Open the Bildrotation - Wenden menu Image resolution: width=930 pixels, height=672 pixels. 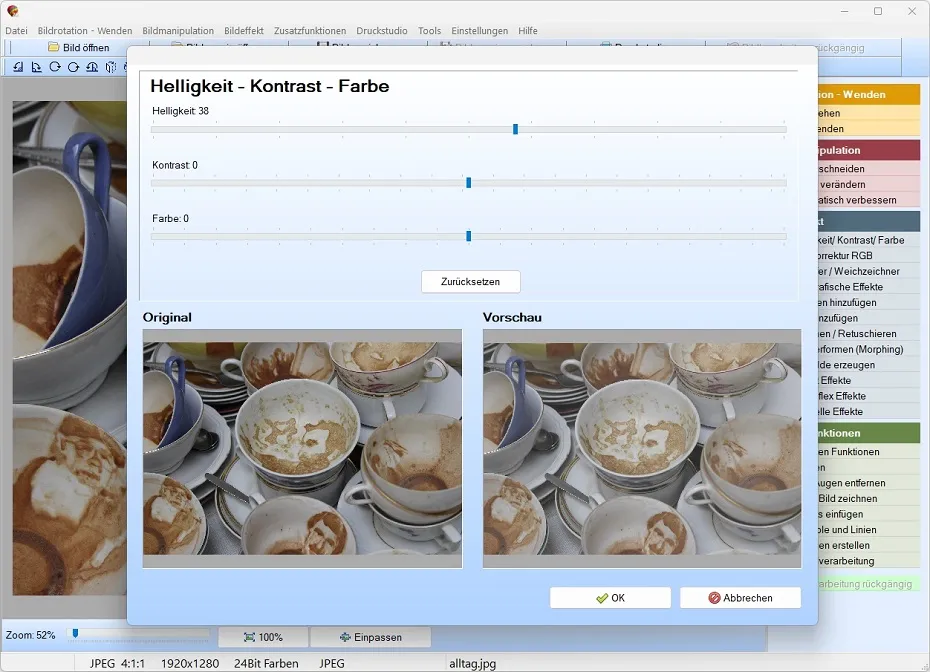(85, 31)
